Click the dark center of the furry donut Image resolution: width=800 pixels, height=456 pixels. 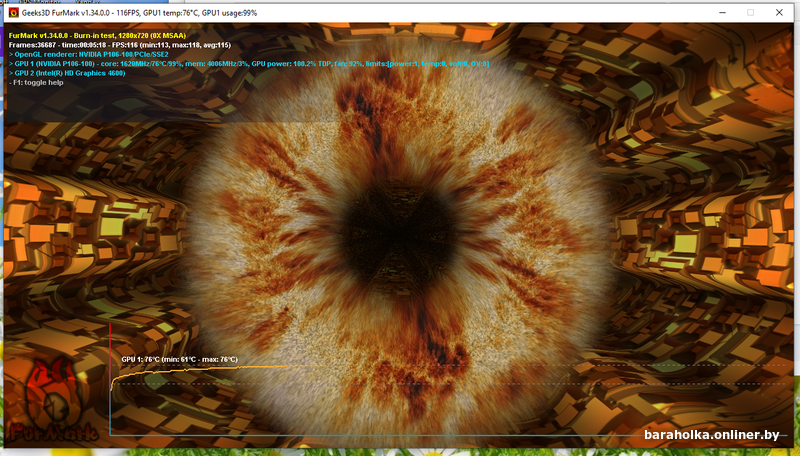point(399,237)
